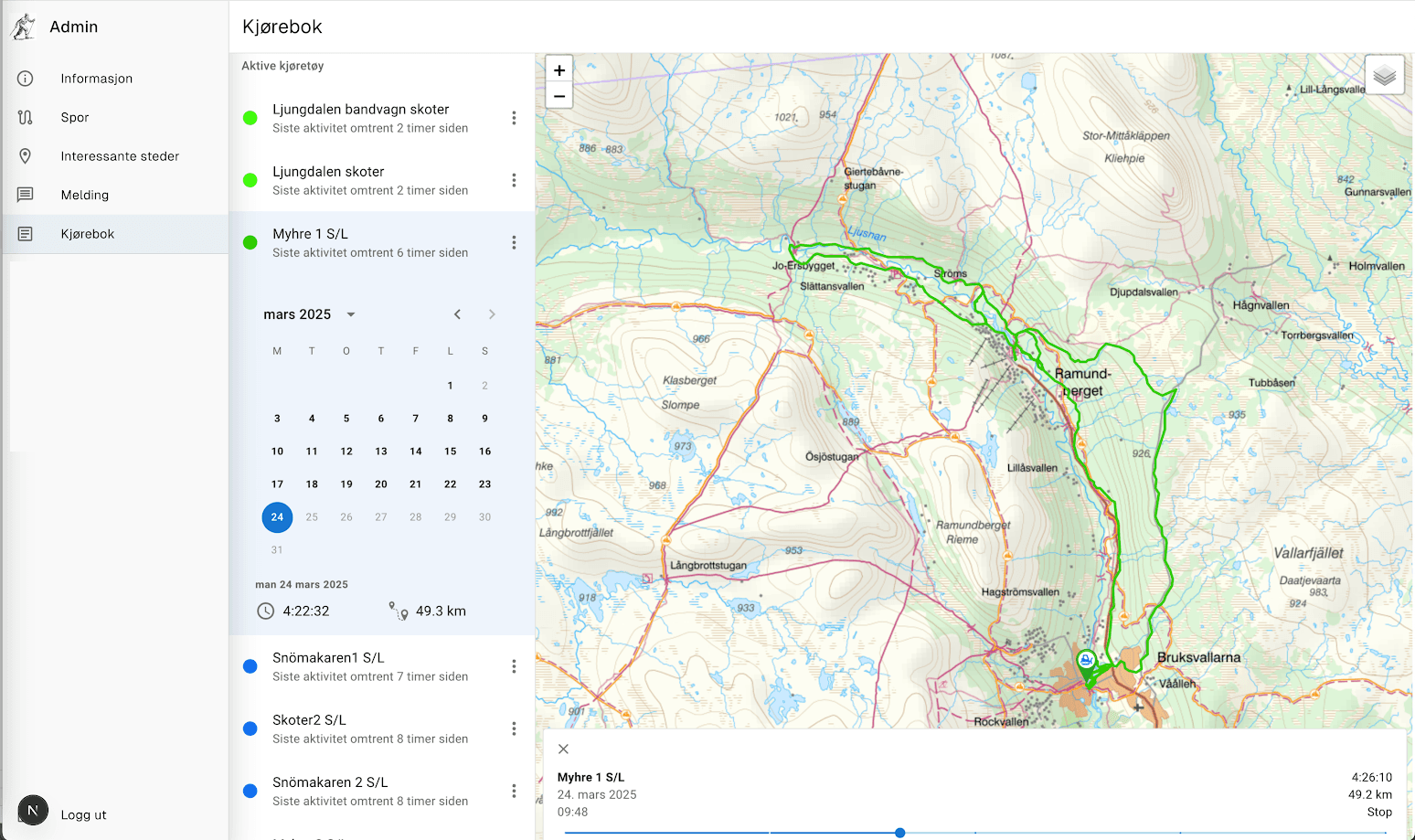Open Interessante steder in sidebar
The image size is (1415, 840).
coord(120,156)
